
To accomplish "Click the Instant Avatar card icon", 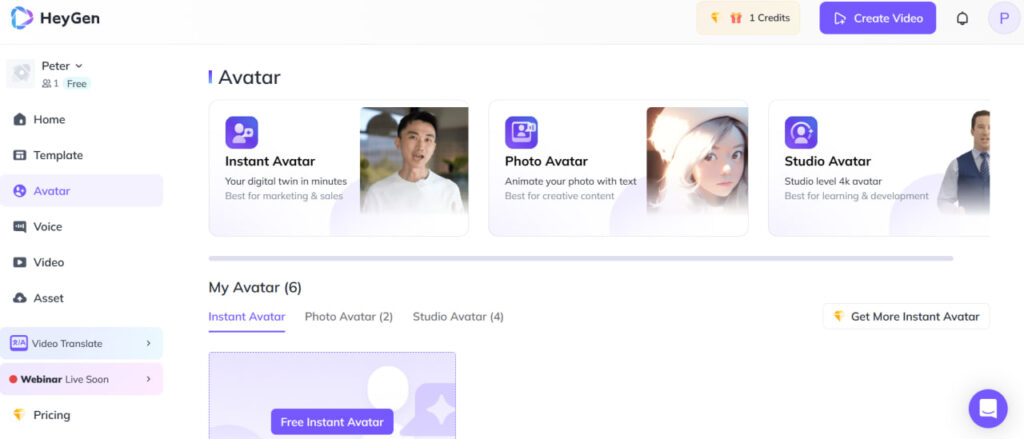I will [242, 133].
